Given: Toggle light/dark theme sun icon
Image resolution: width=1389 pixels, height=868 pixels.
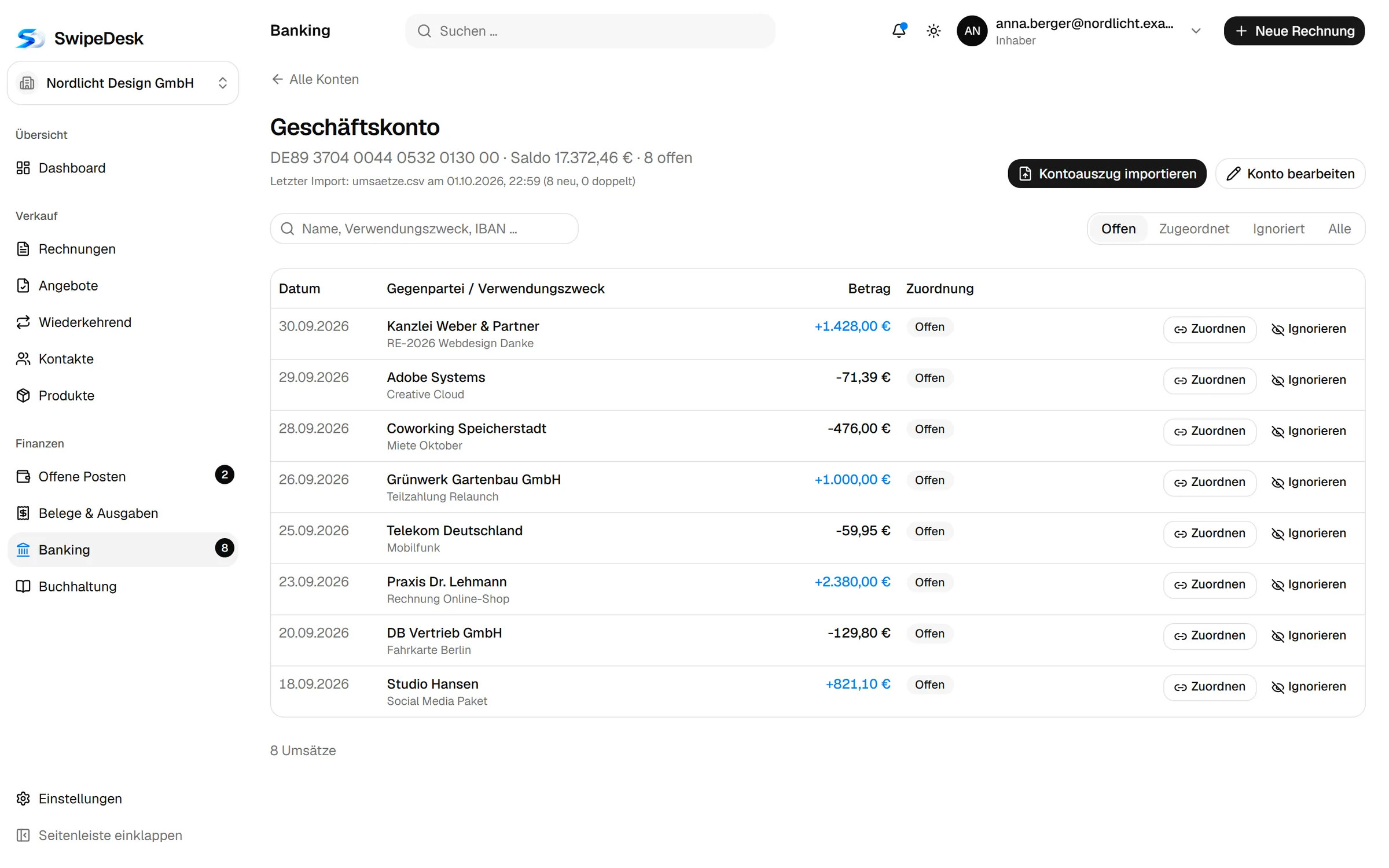Looking at the screenshot, I should [934, 31].
